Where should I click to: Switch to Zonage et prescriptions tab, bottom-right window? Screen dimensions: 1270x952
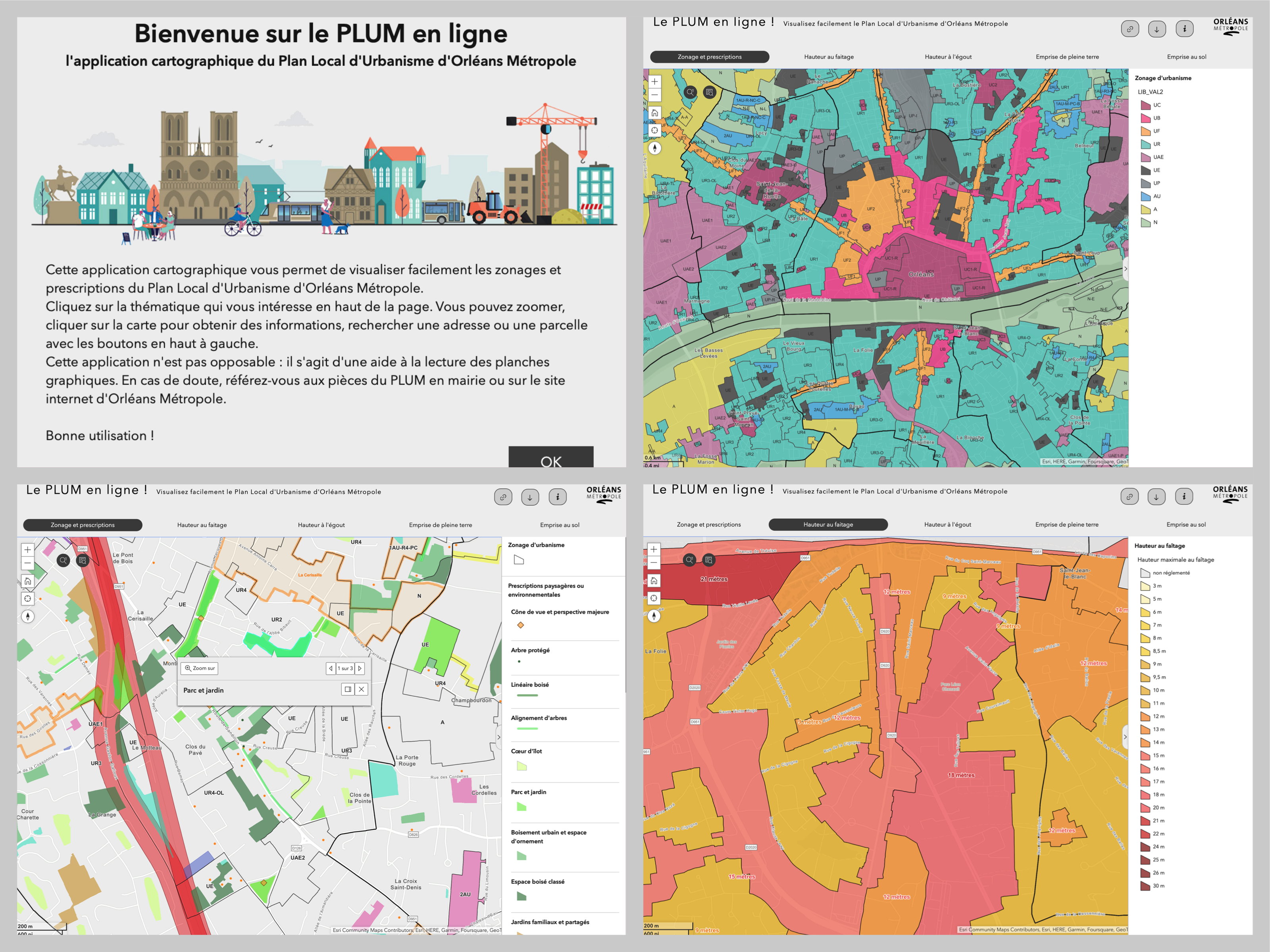pyautogui.click(x=708, y=524)
